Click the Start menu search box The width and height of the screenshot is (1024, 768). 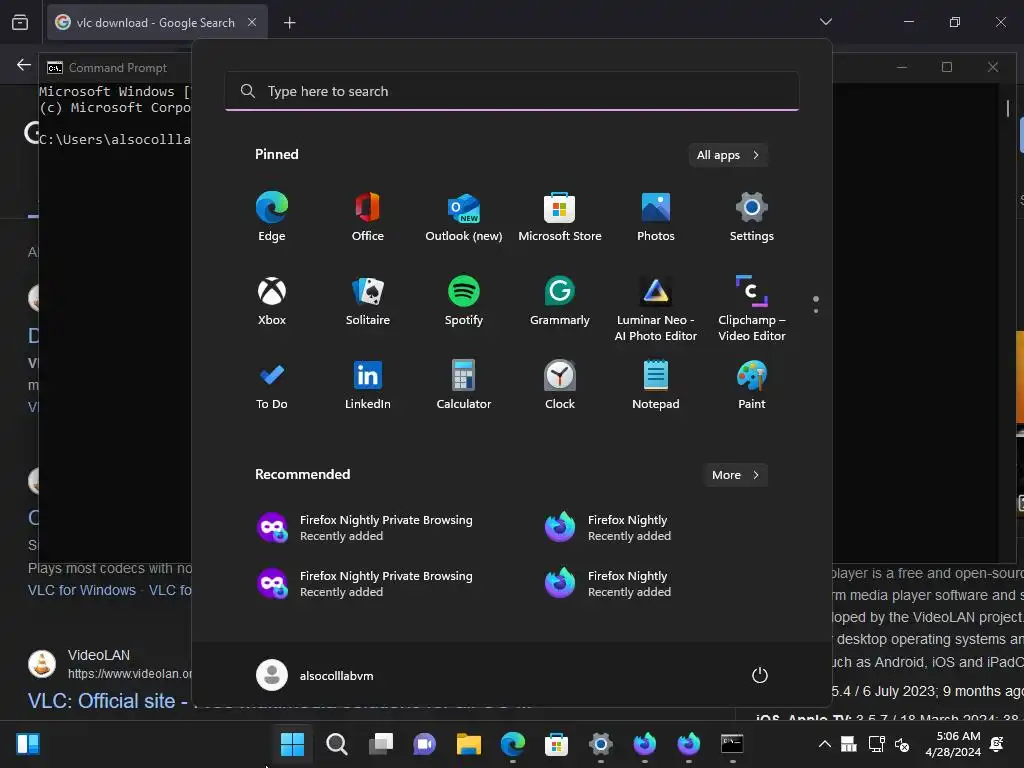512,91
